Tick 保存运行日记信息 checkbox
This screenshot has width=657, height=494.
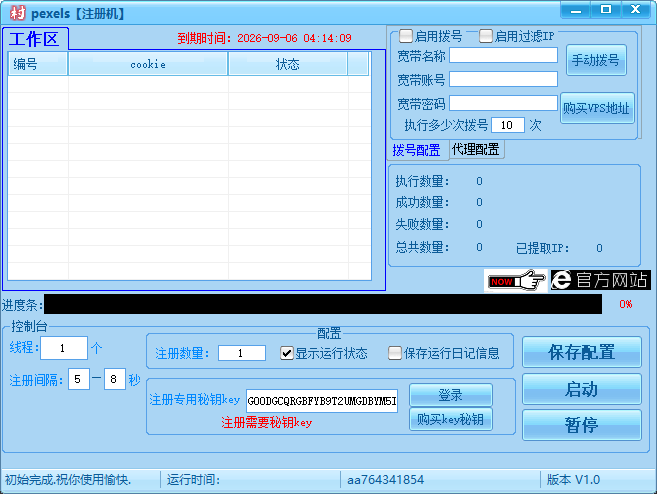coord(394,353)
